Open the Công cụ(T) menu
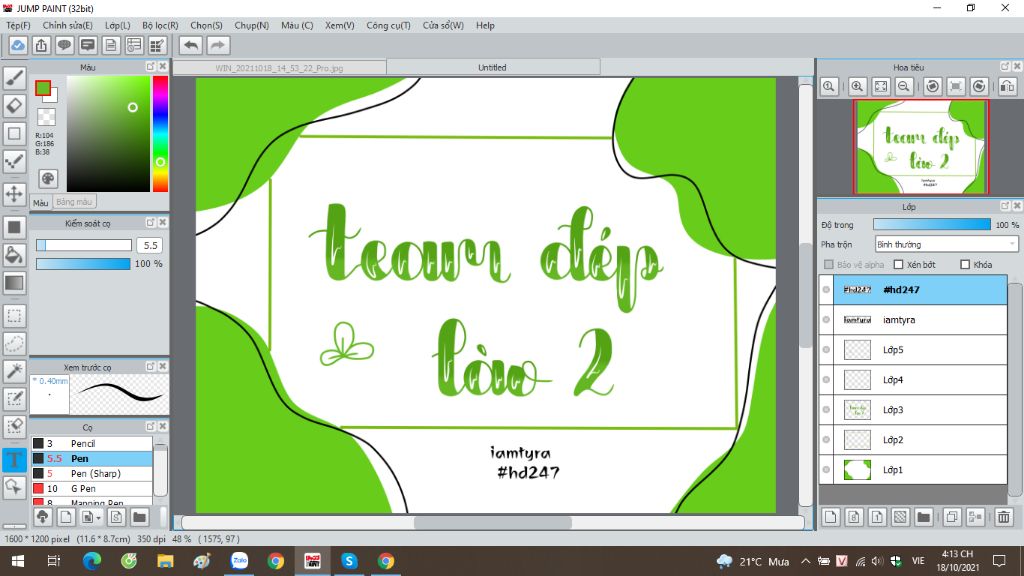Image resolution: width=1024 pixels, height=576 pixels. pos(388,25)
